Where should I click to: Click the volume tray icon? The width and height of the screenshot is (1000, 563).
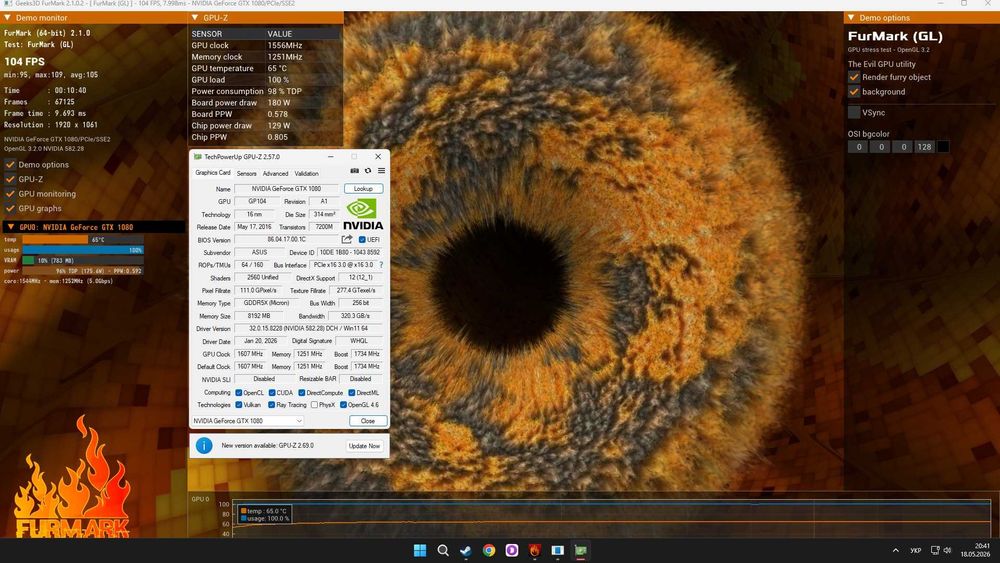947,551
